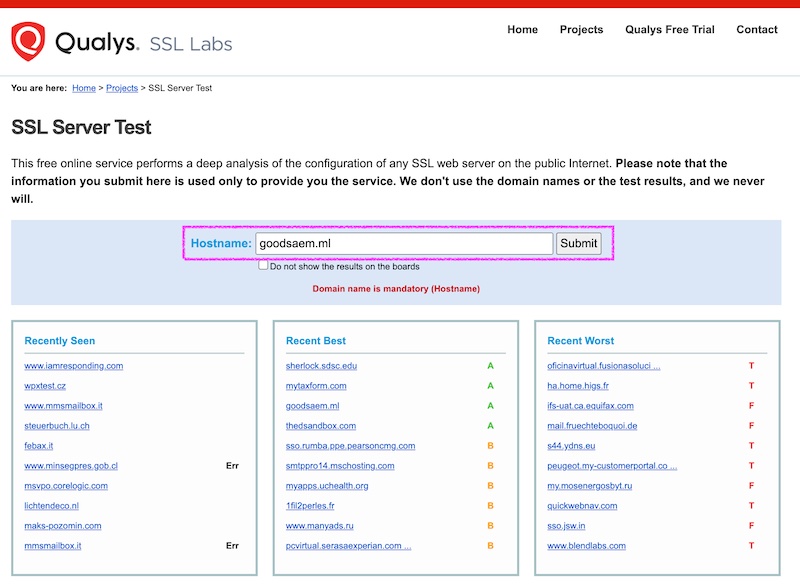Open peugeot.my-customerportal.co result
Screen dimensions: 800x588
click(x=612, y=466)
